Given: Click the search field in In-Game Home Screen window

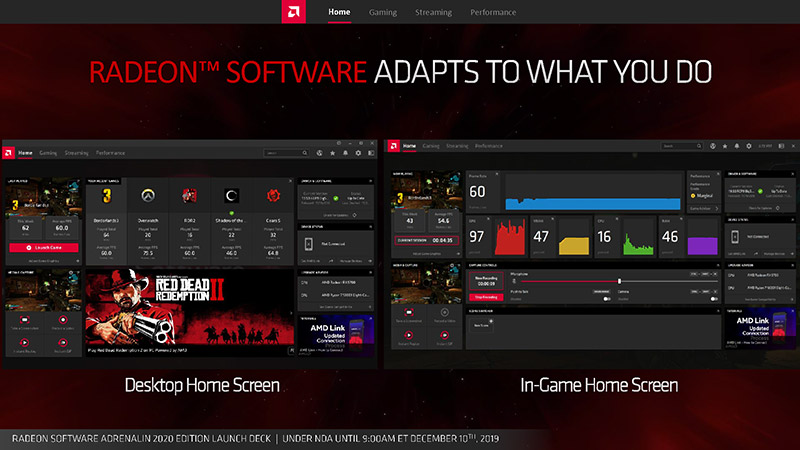Looking at the screenshot, I should click(x=682, y=146).
